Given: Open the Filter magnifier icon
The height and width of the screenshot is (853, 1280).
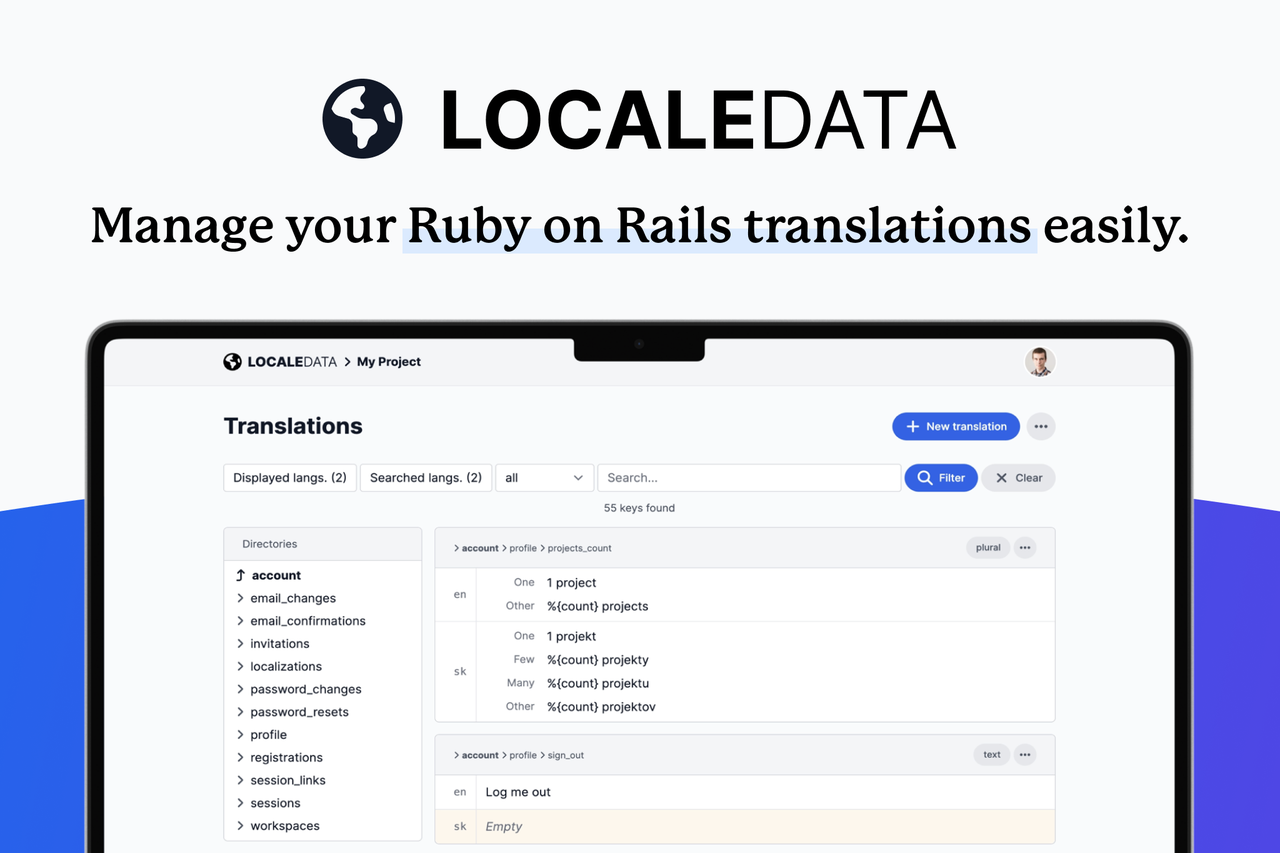Looking at the screenshot, I should (x=923, y=477).
